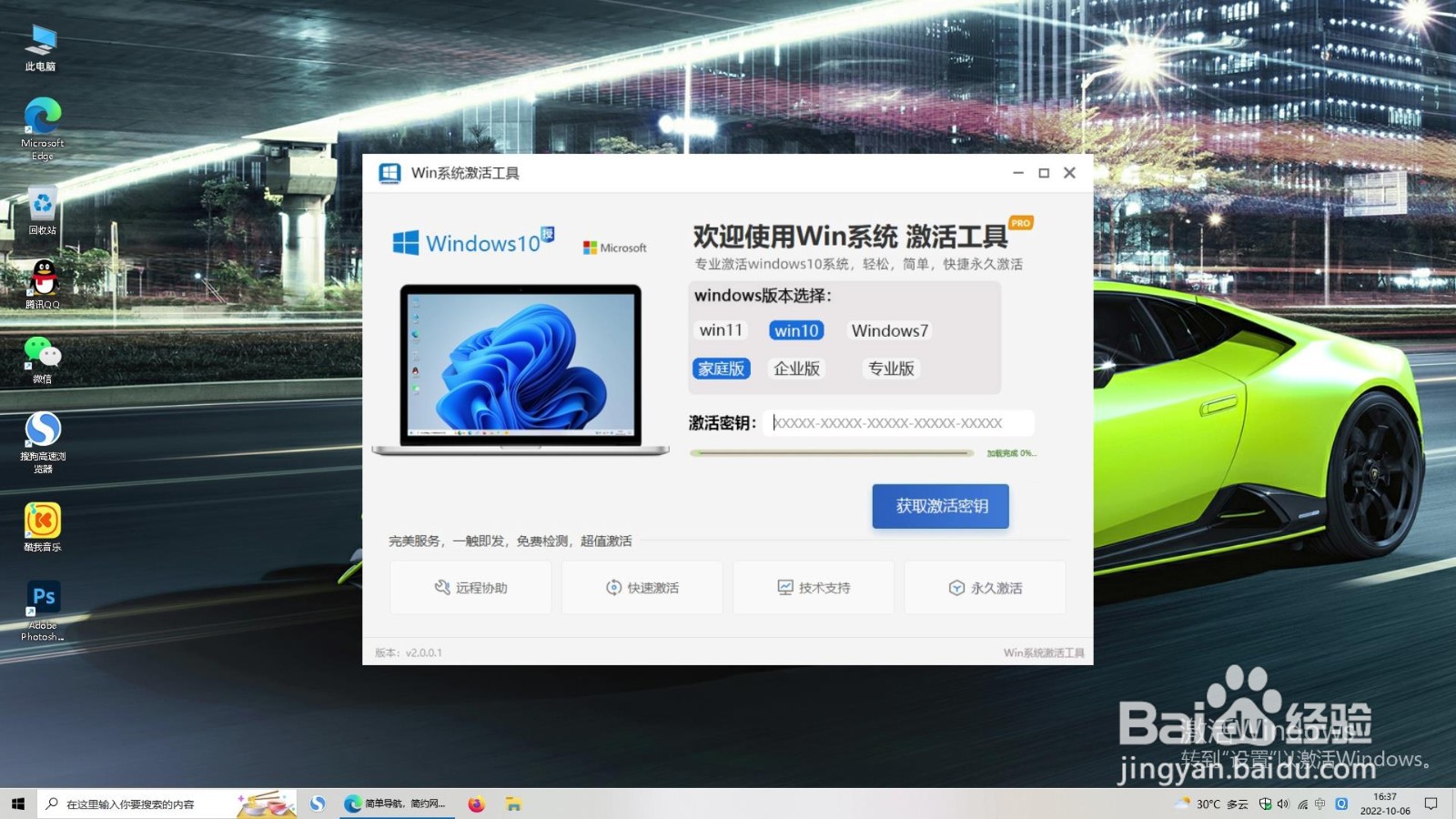Focus the 激活密钥 key input field
1456x819 pixels.
click(x=898, y=423)
